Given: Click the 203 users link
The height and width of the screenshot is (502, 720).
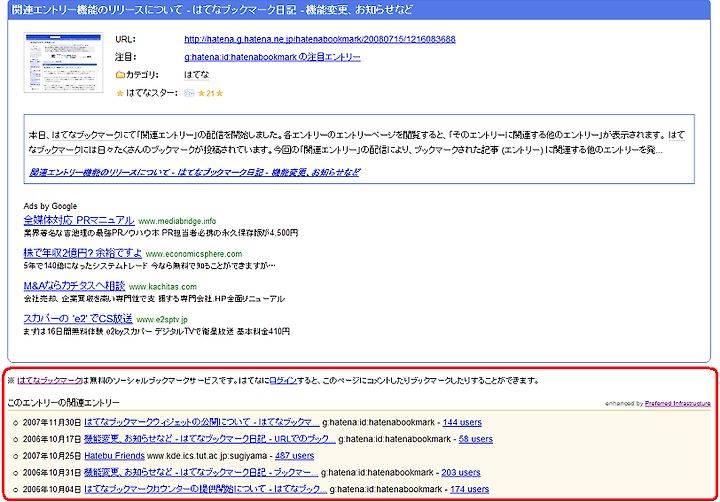Looking at the screenshot, I should (461, 473).
